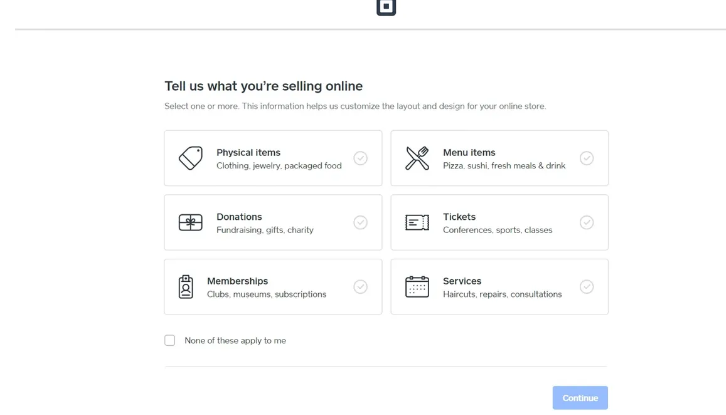
Task: Click 'None of these apply to me' label
Action: point(235,340)
